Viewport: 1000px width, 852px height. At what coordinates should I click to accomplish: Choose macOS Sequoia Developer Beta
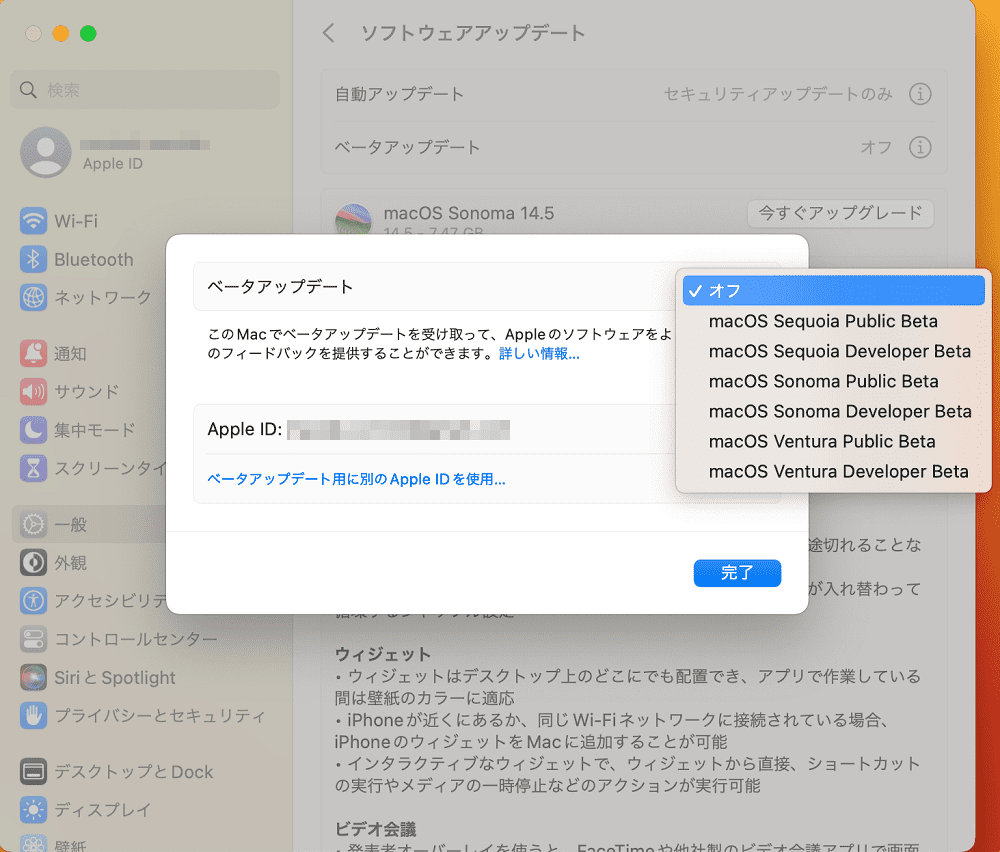pyautogui.click(x=839, y=351)
